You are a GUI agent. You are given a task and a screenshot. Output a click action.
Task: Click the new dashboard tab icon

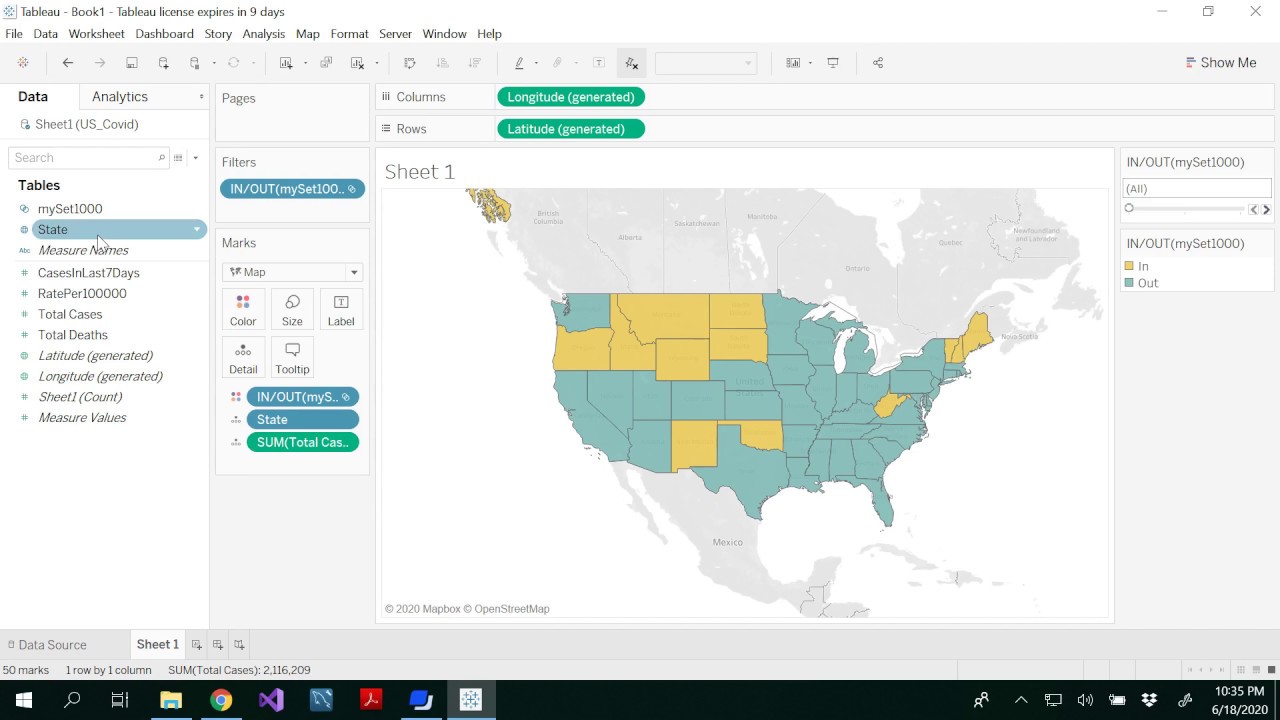coord(218,645)
